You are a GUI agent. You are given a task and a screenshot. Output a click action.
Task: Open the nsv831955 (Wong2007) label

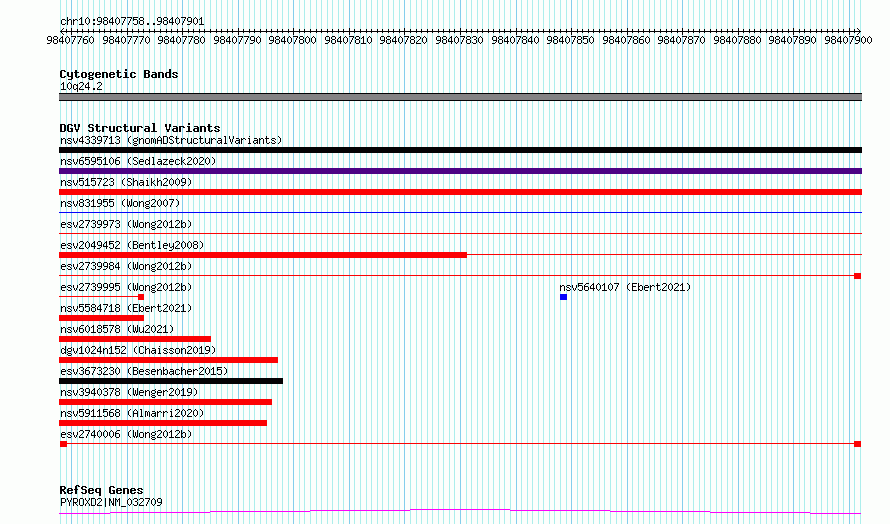tap(120, 203)
